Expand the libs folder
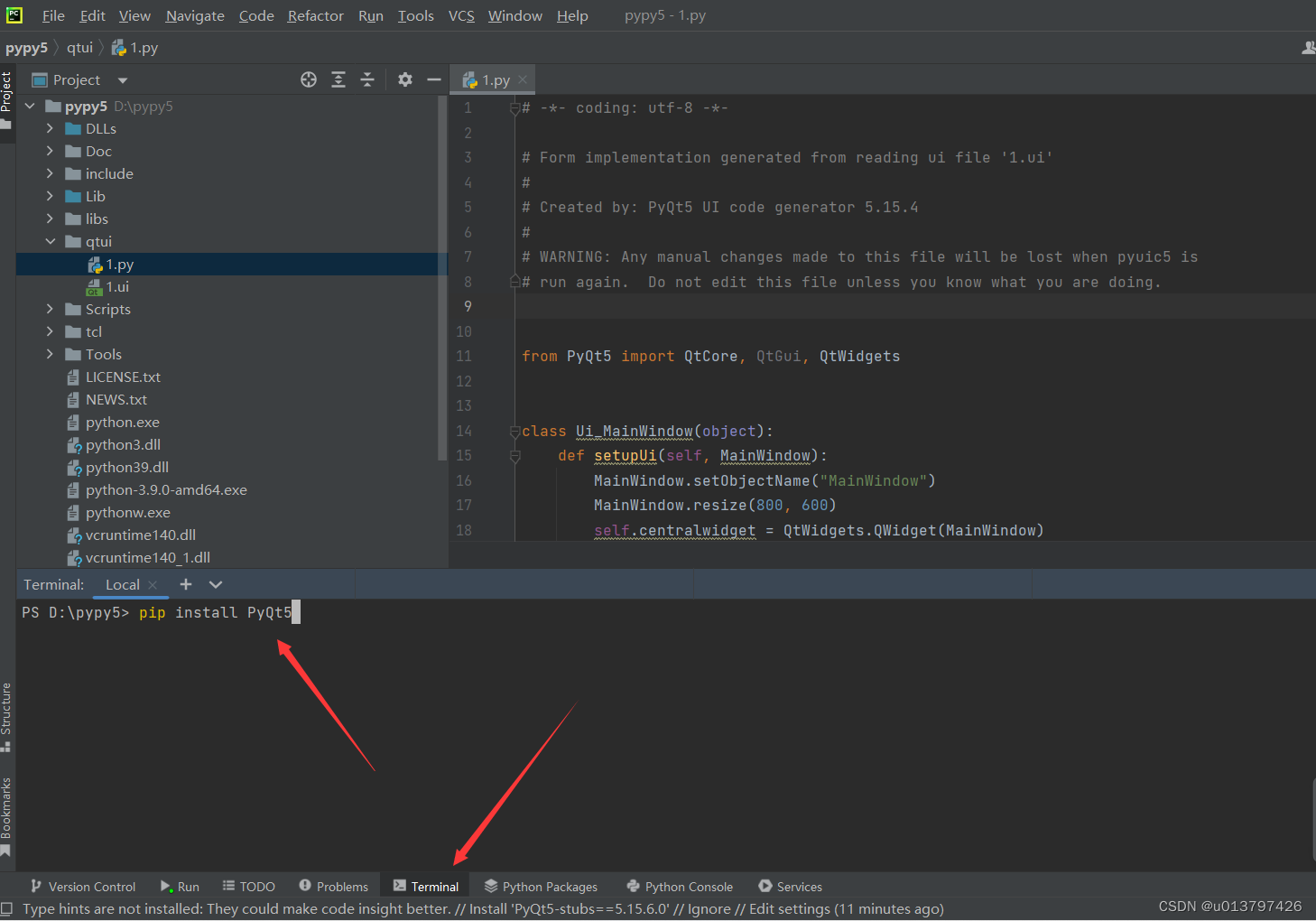This screenshot has height=921, width=1316. [50, 219]
